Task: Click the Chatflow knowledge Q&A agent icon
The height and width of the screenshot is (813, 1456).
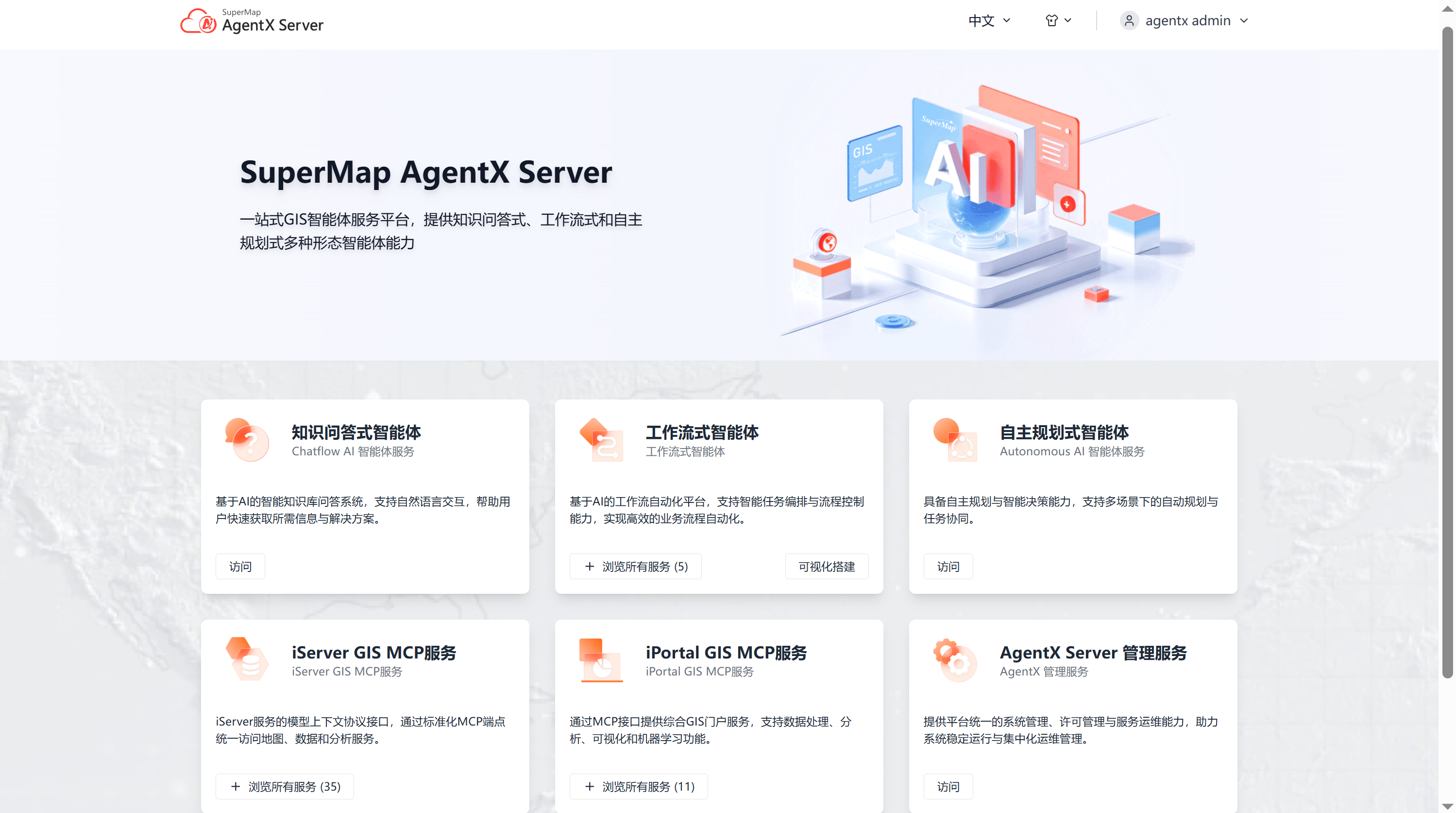Action: [247, 439]
